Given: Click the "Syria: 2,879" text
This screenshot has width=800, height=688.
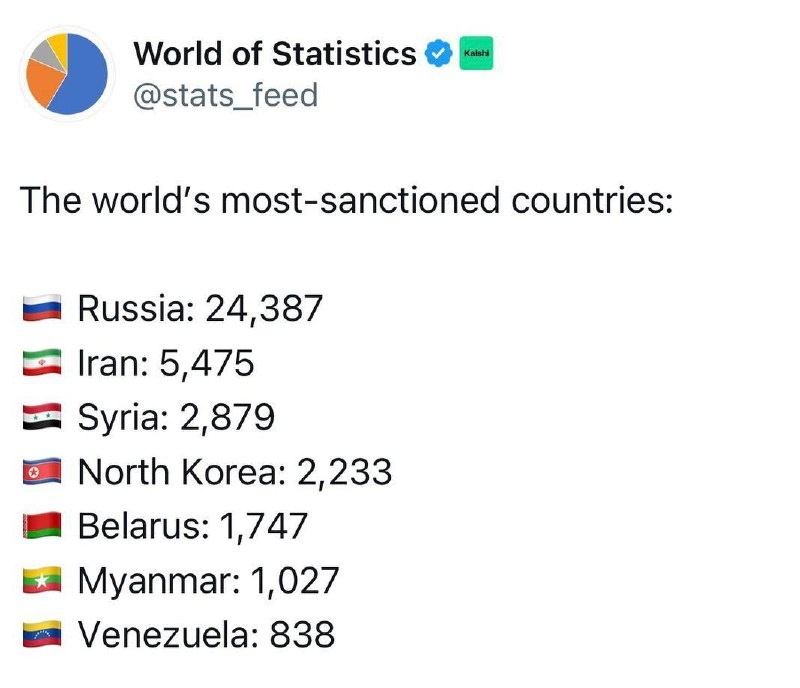Looking at the screenshot, I should 175,417.
